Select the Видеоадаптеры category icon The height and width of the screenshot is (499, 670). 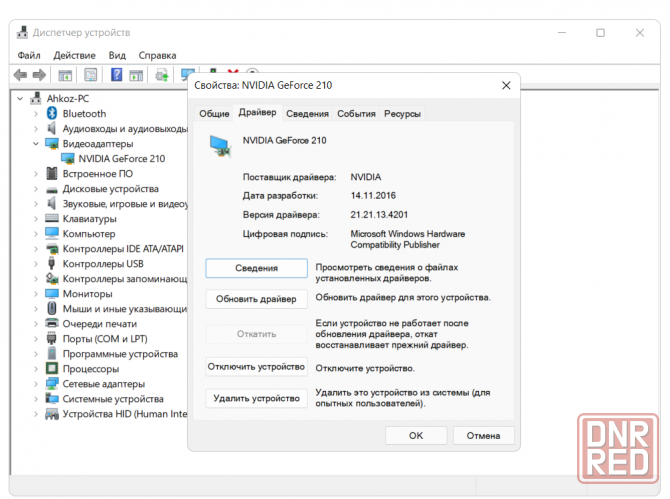[52, 144]
